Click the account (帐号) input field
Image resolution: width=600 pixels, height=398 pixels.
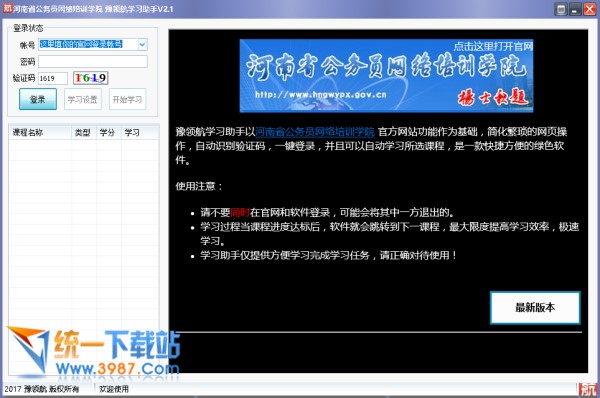coord(88,44)
